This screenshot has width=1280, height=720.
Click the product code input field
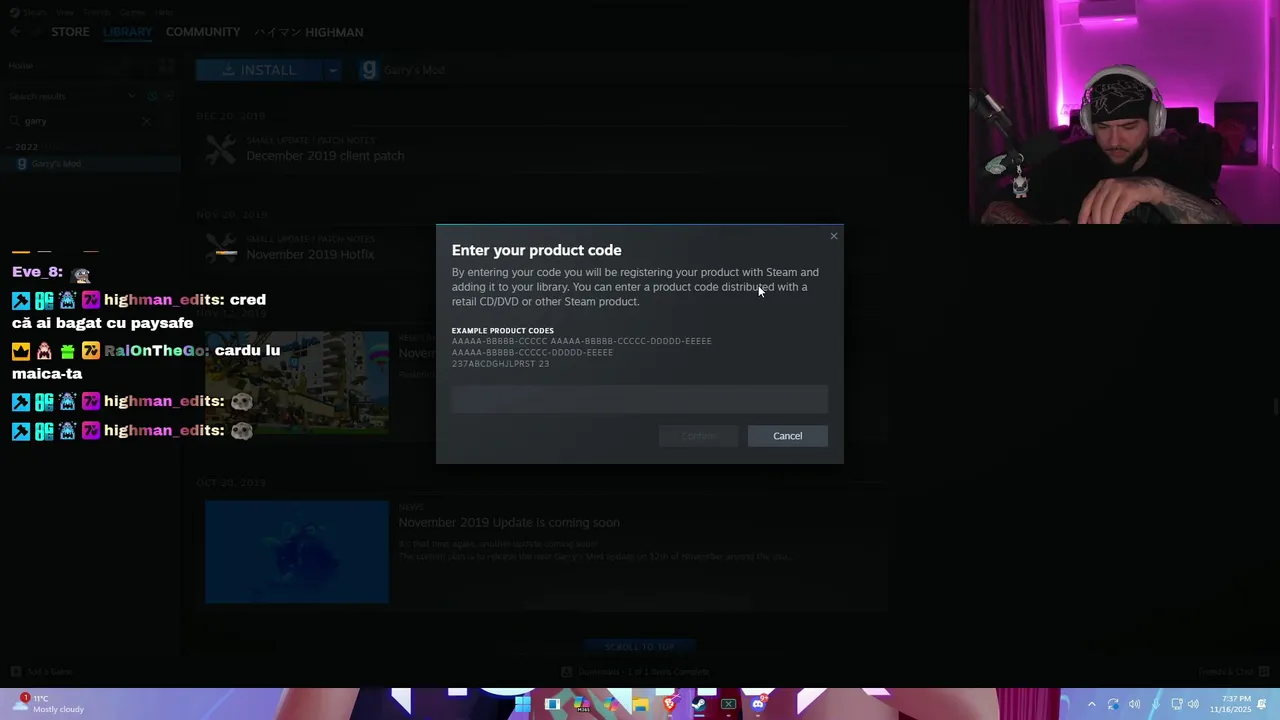639,399
